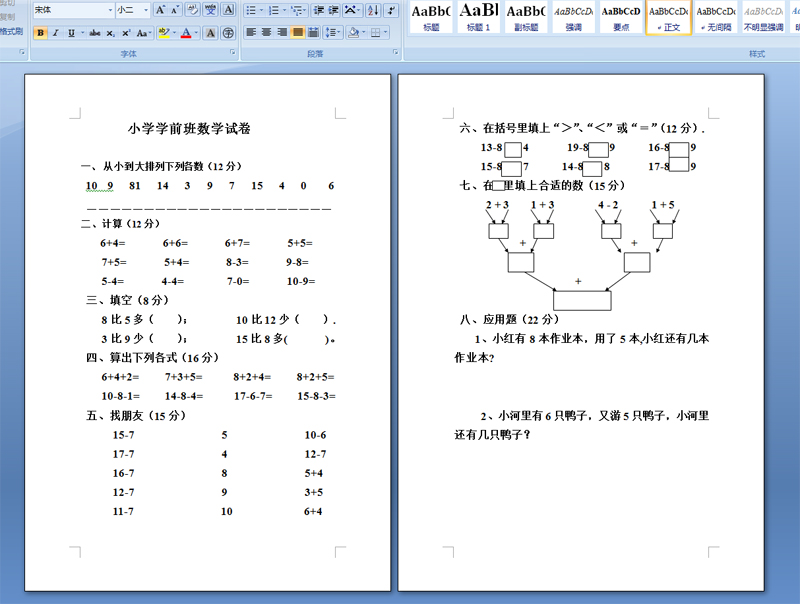Click the Sort (A-Z) icon

click(373, 10)
